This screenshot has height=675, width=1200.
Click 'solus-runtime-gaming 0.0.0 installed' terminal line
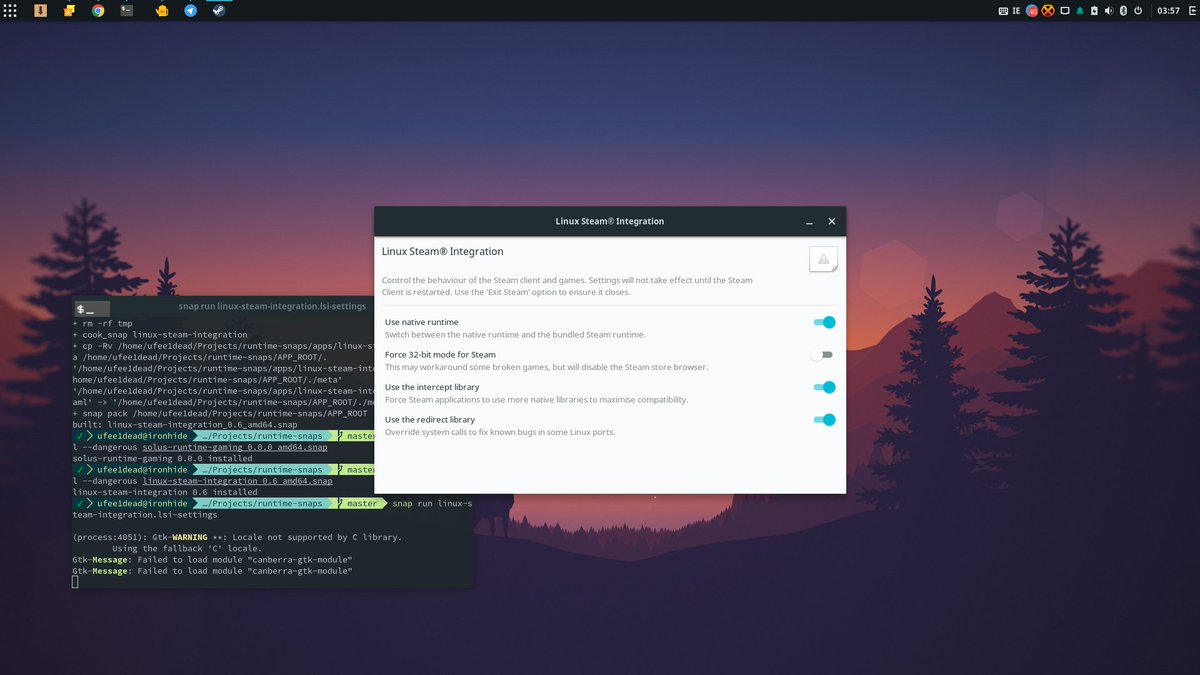(x=162, y=458)
